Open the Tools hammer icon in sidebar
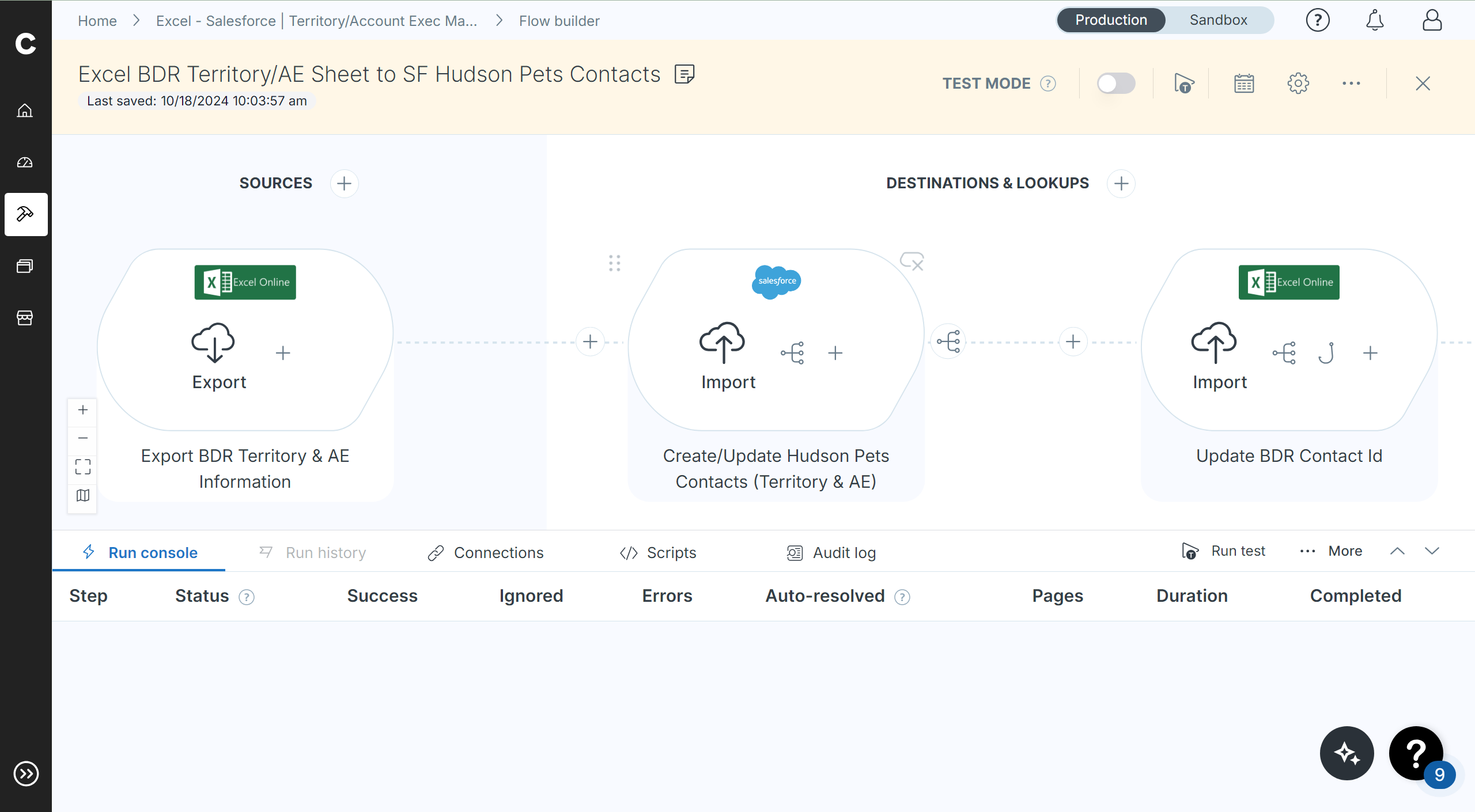 (26, 214)
